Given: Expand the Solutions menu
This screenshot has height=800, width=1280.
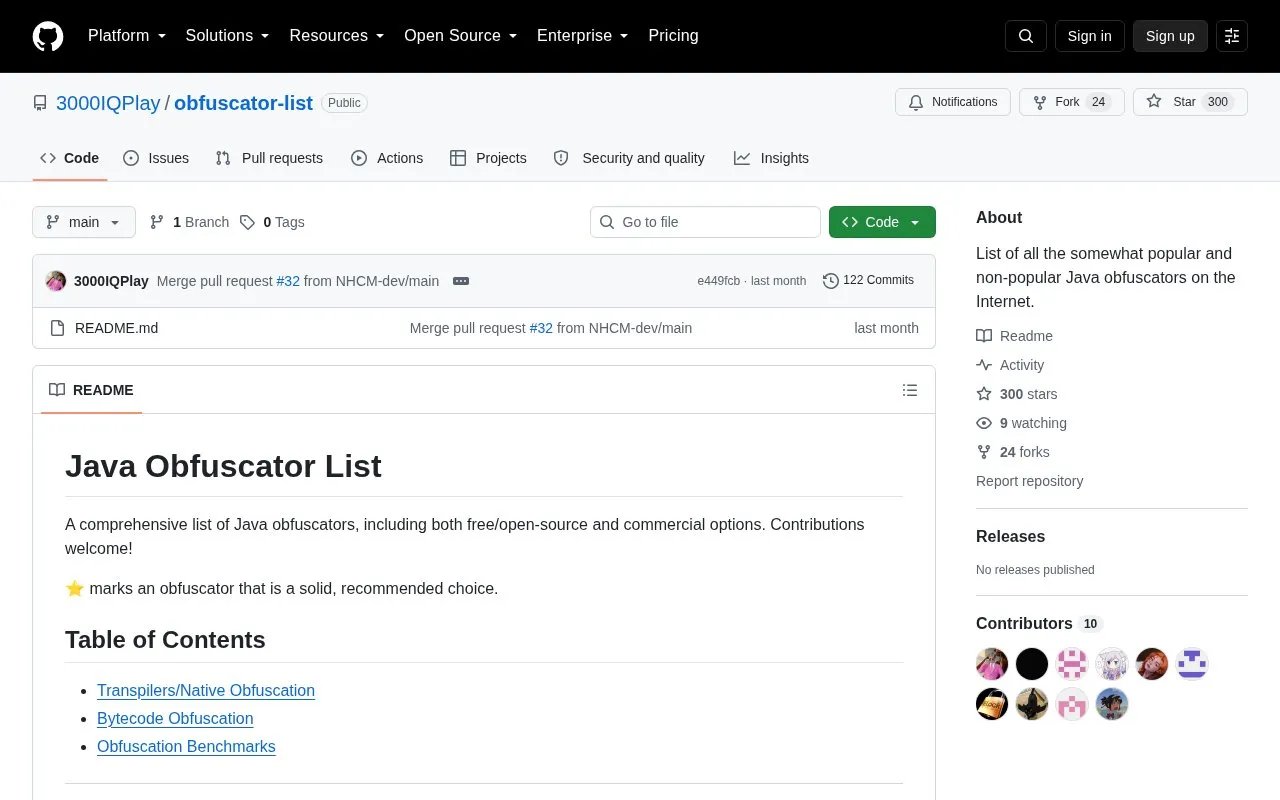Looking at the screenshot, I should pyautogui.click(x=228, y=36).
